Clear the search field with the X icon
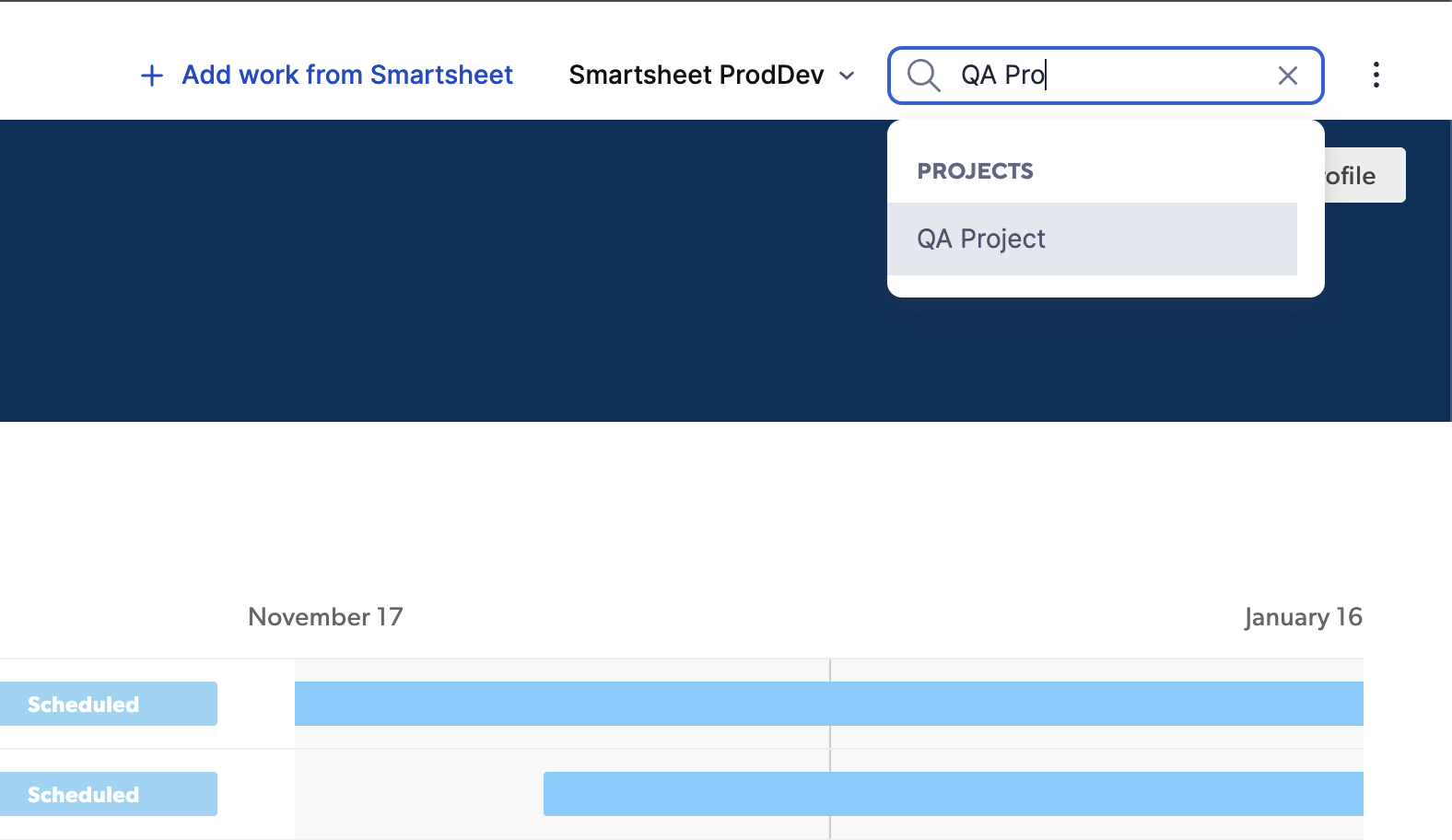The image size is (1452, 840). click(1287, 76)
